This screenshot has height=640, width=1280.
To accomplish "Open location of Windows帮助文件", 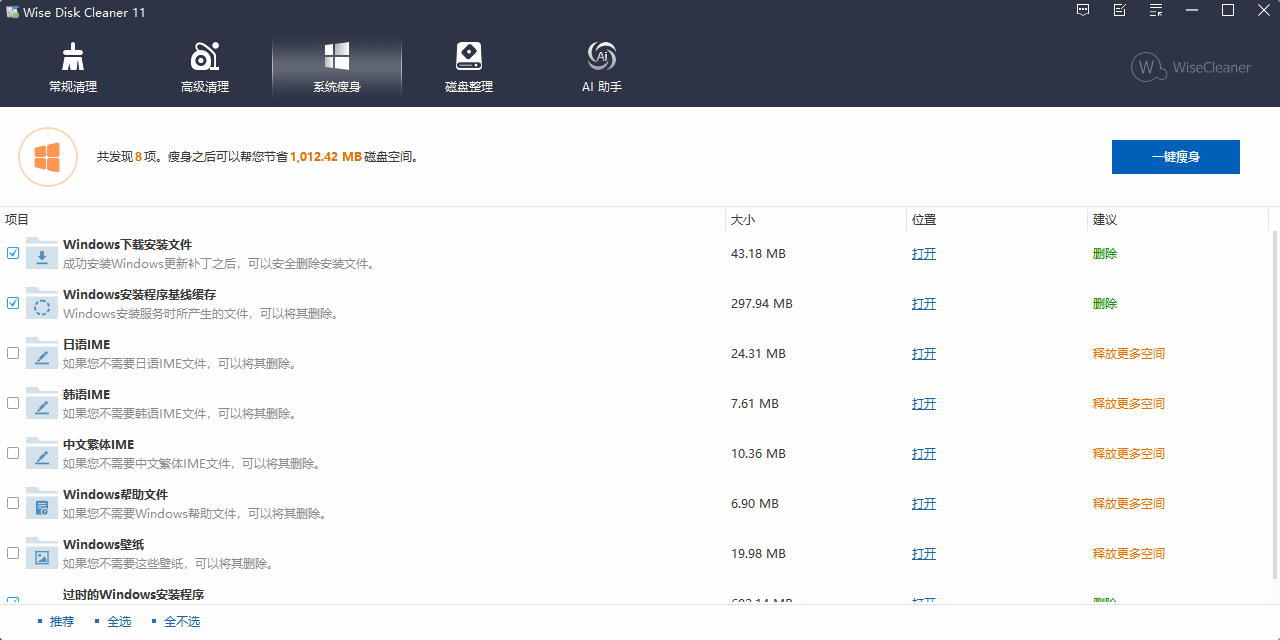I will 924,504.
